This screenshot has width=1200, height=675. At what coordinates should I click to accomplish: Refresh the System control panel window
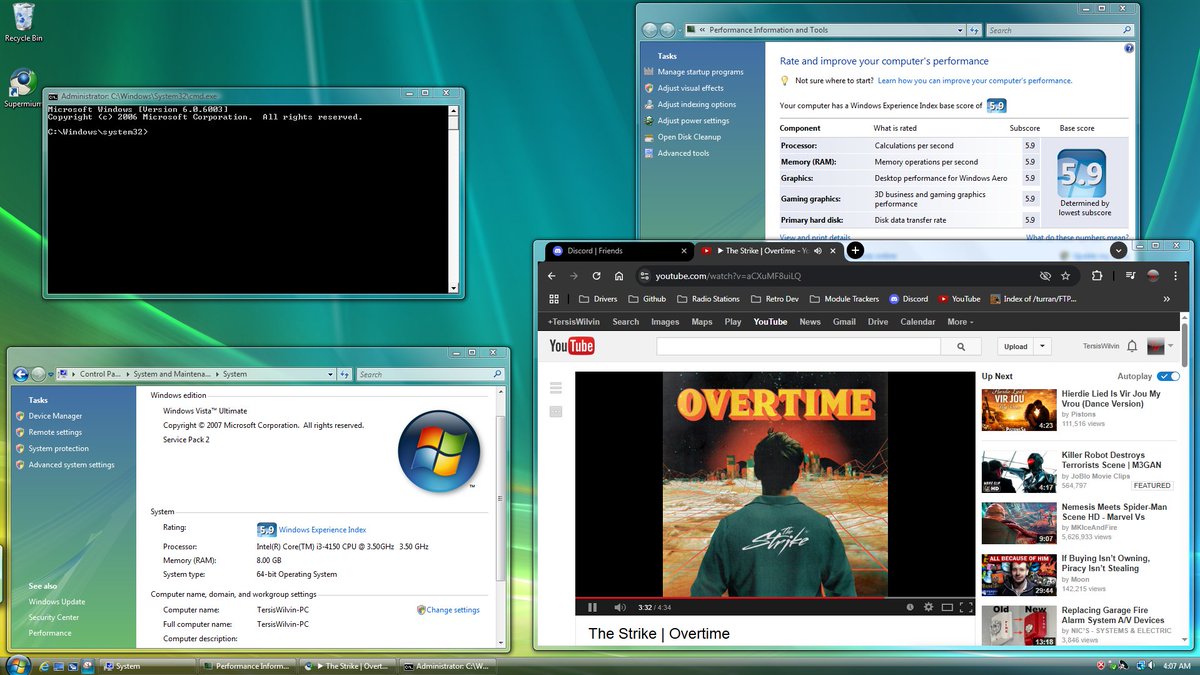(344, 374)
